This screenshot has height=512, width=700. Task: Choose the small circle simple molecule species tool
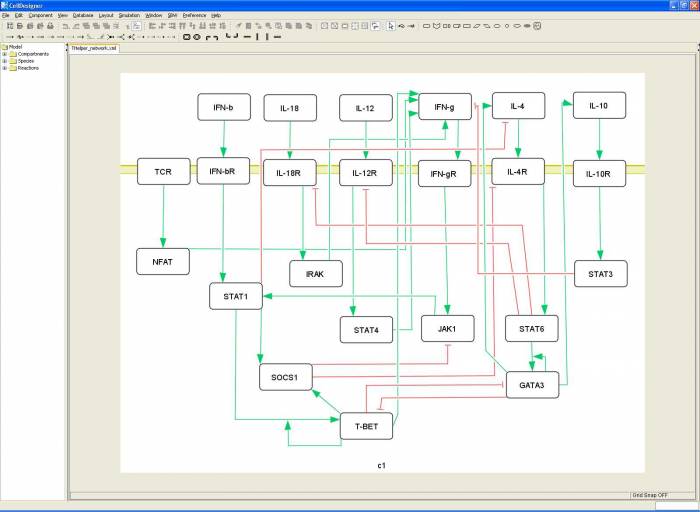click(507, 26)
